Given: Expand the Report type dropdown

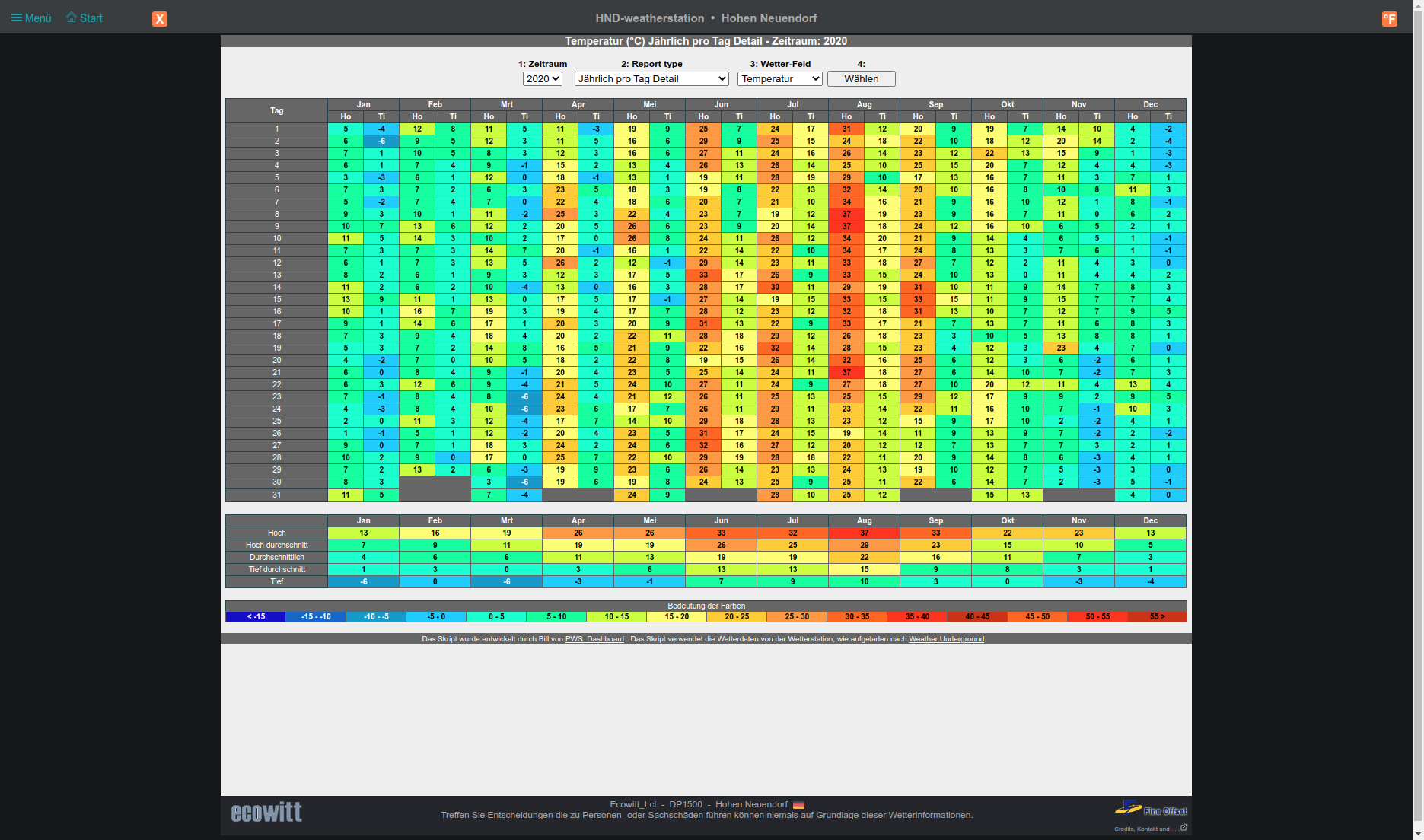Looking at the screenshot, I should [651, 79].
